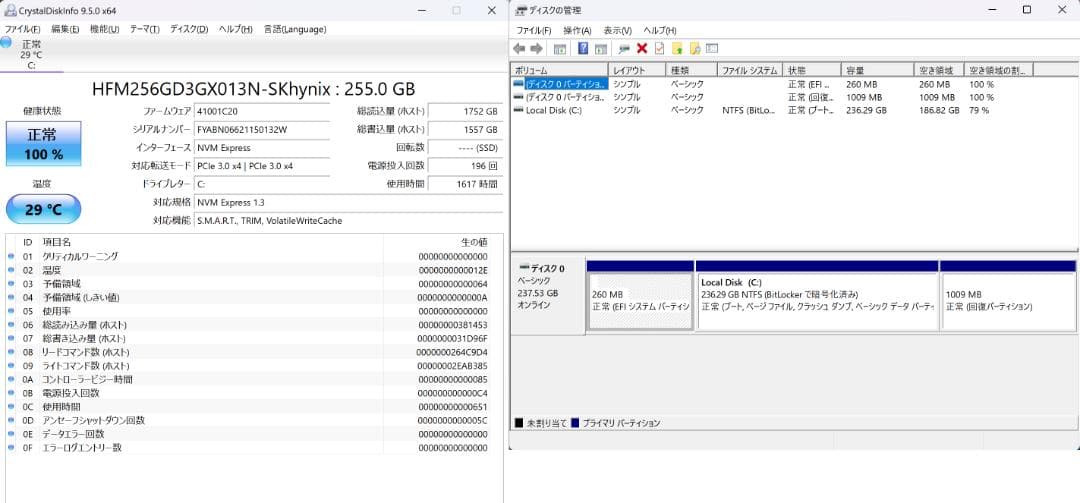Click the power-on hours value 1617 時間
1080x503 pixels.
(465, 185)
